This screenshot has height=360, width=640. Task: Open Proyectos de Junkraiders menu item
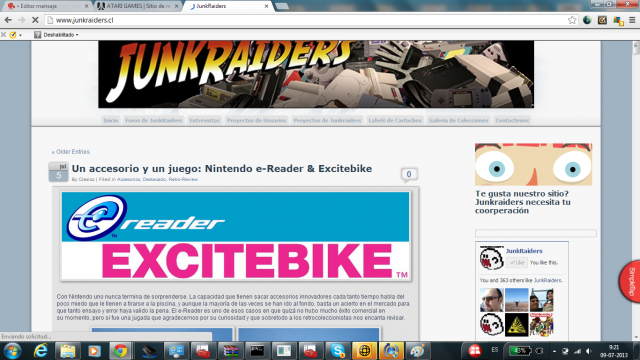327,120
